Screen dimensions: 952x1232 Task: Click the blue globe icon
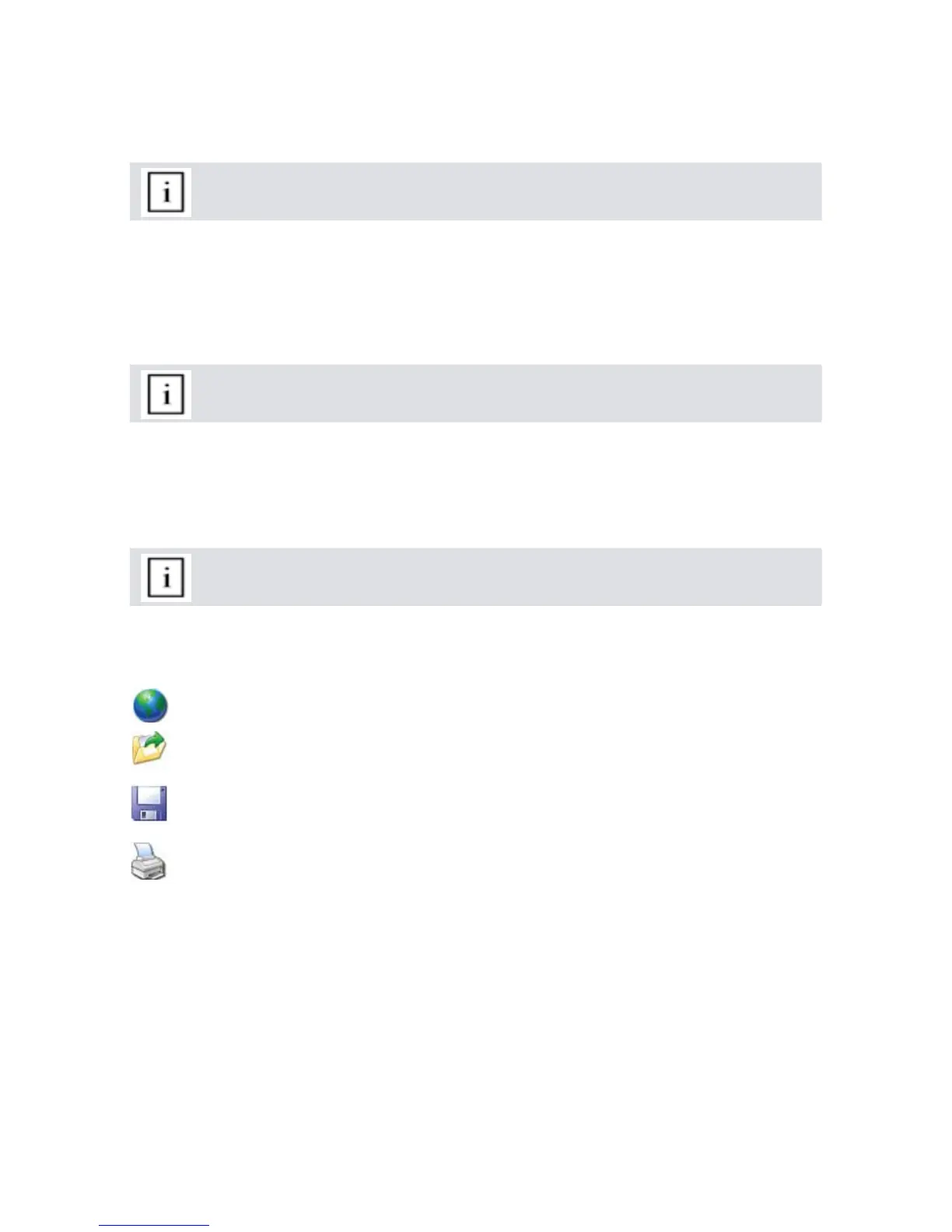click(150, 705)
